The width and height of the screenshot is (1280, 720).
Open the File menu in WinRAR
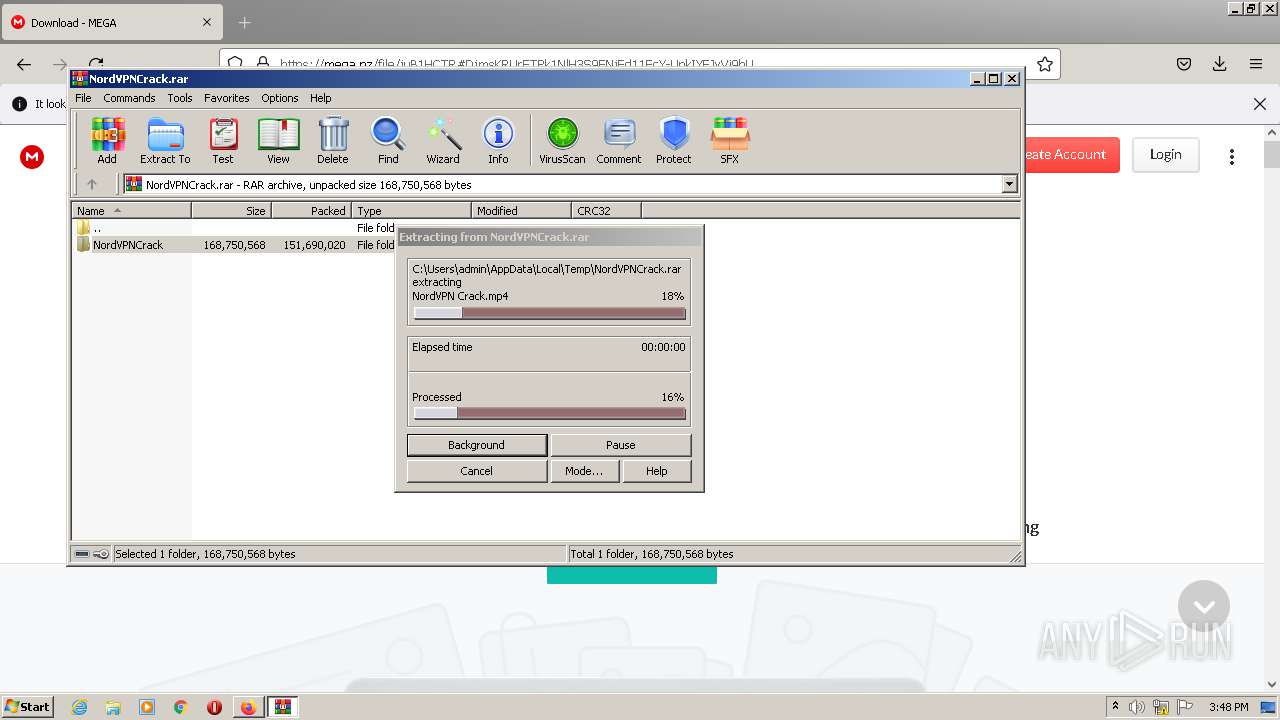point(83,98)
